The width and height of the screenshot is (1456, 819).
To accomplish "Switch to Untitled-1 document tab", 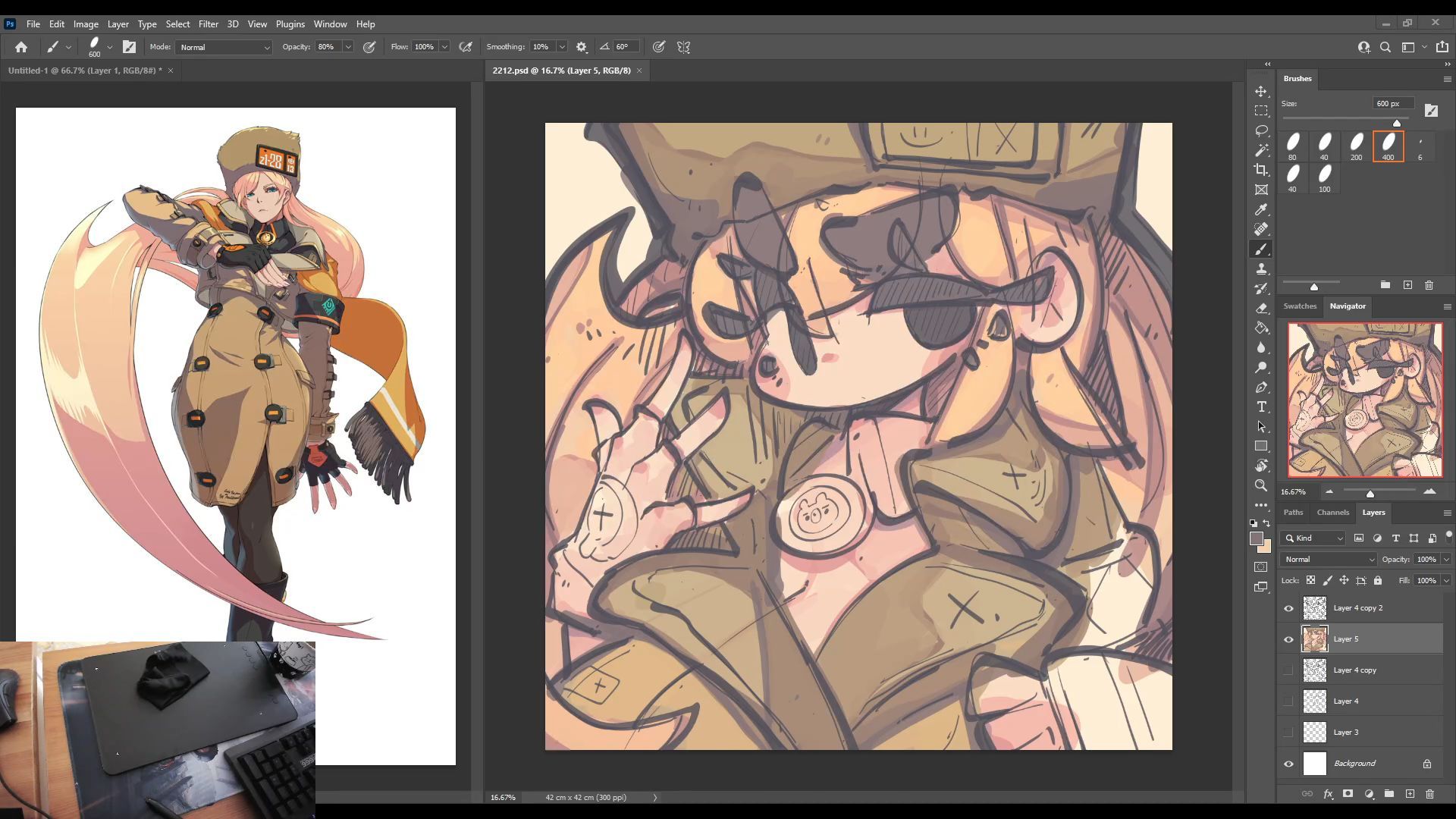I will point(83,71).
